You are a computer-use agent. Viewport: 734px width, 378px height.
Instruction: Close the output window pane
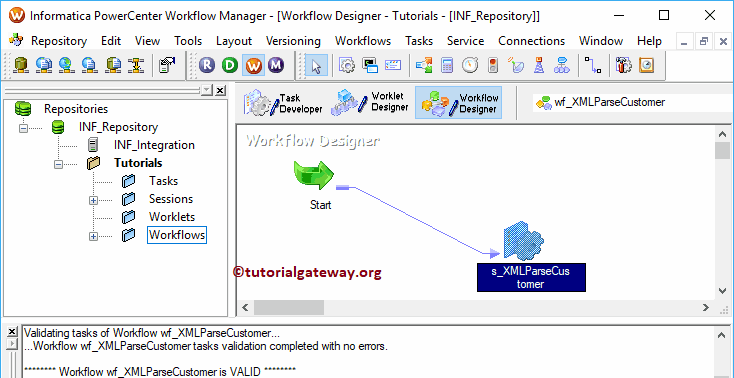[12, 332]
